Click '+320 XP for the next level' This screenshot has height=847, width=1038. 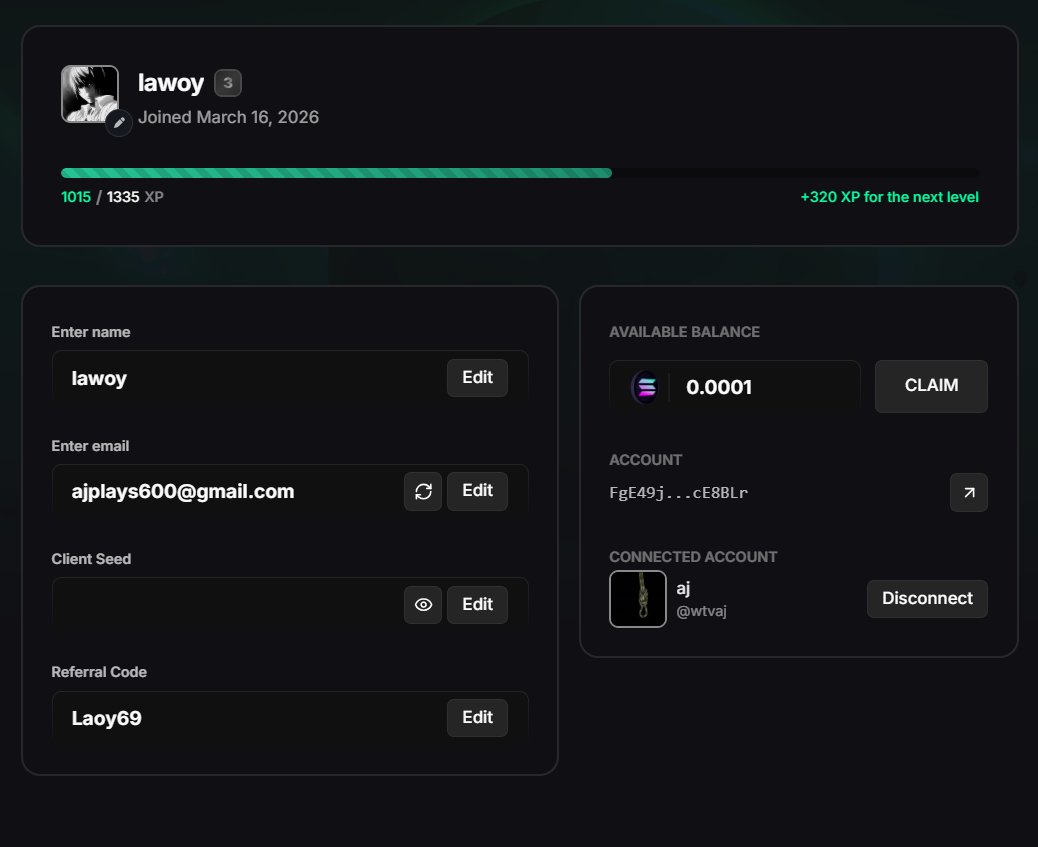pos(889,197)
